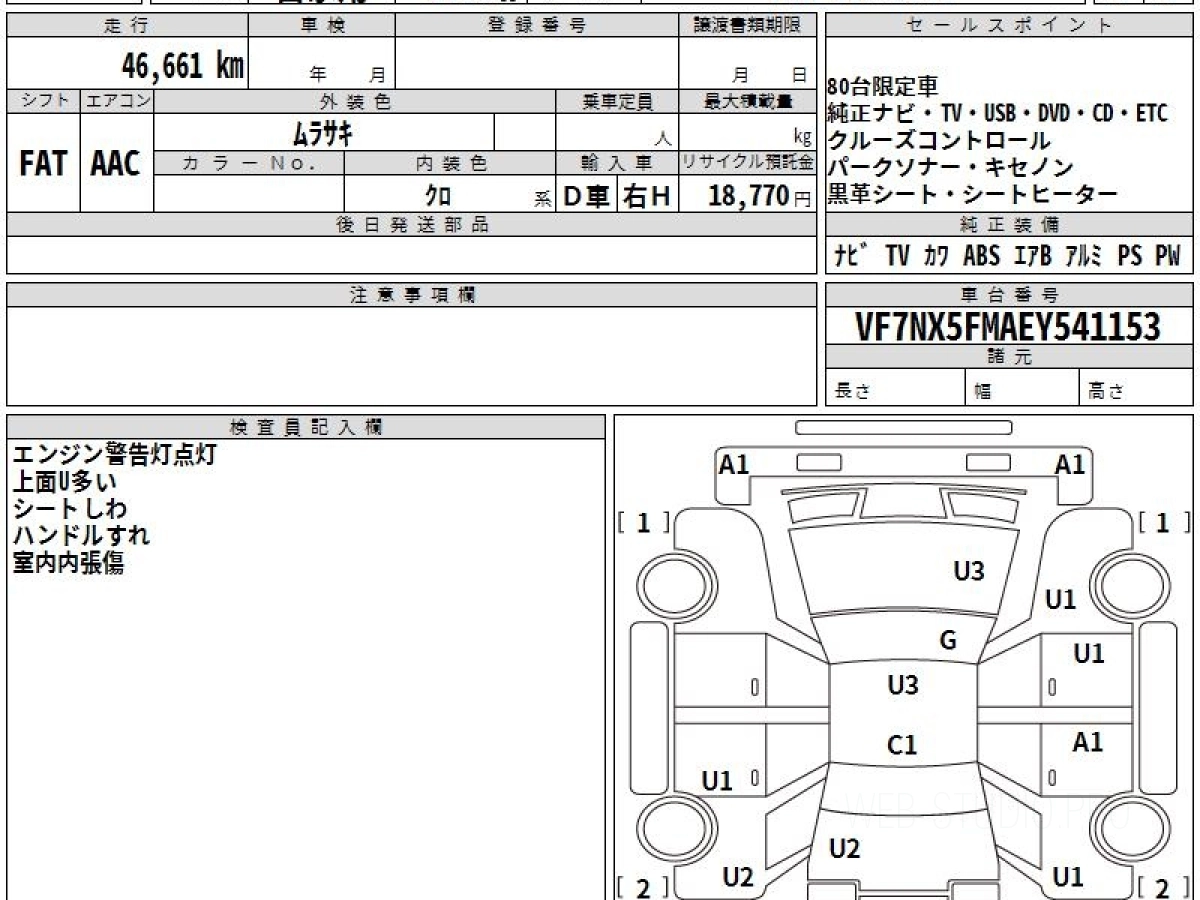Viewport: 1200px width, 900px height.
Task: Click the 内装色 header
Action: [450, 163]
